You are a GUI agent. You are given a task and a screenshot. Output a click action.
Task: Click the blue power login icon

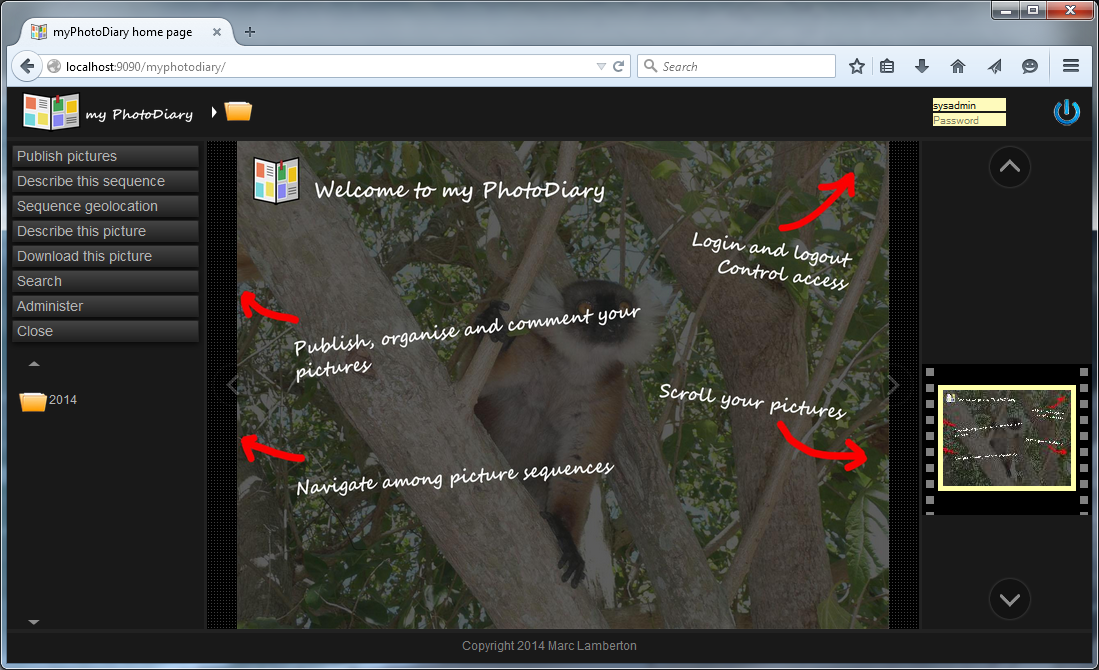[1066, 112]
